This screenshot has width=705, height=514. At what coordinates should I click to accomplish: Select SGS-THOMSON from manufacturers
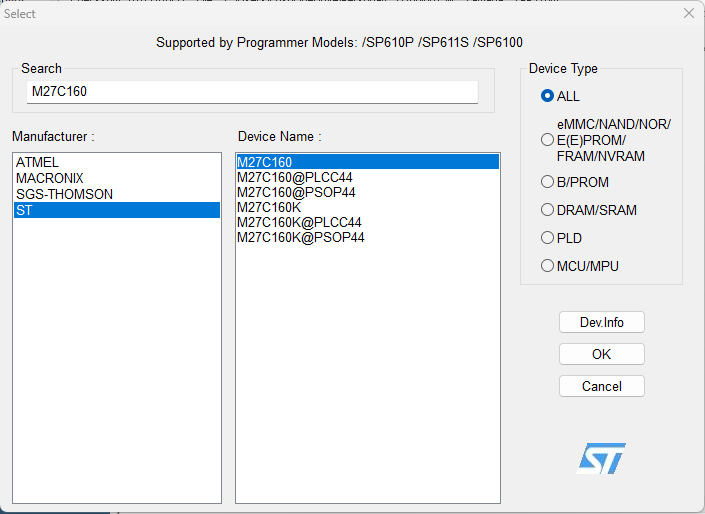click(64, 194)
